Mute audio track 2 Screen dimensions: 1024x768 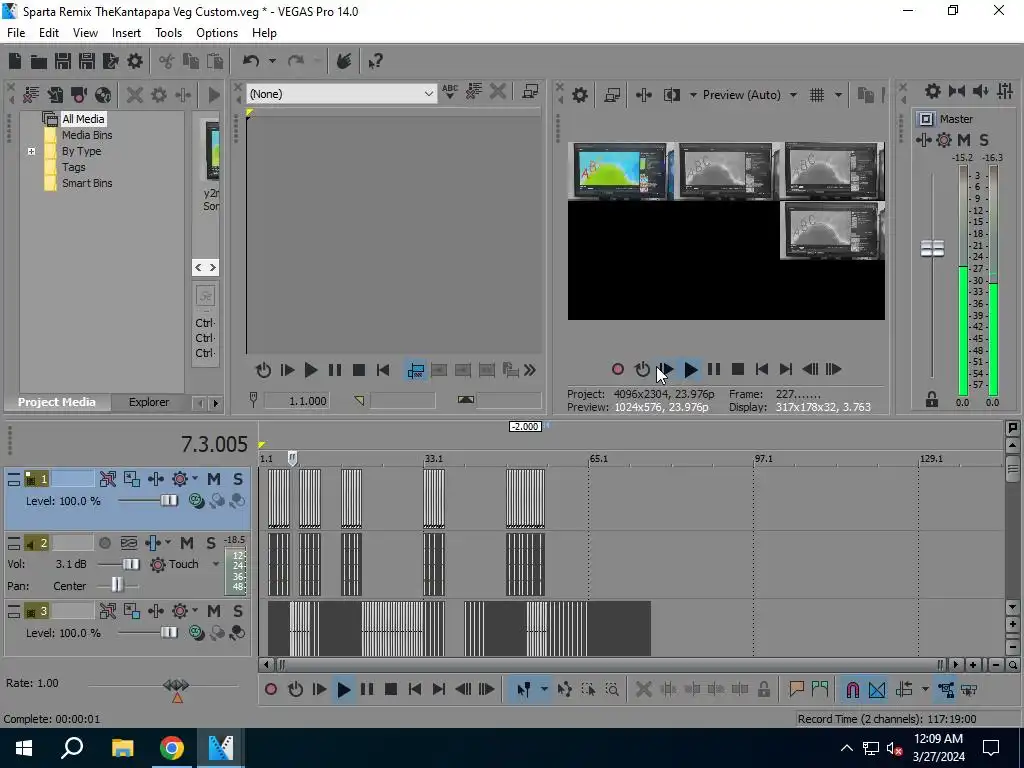(x=187, y=543)
